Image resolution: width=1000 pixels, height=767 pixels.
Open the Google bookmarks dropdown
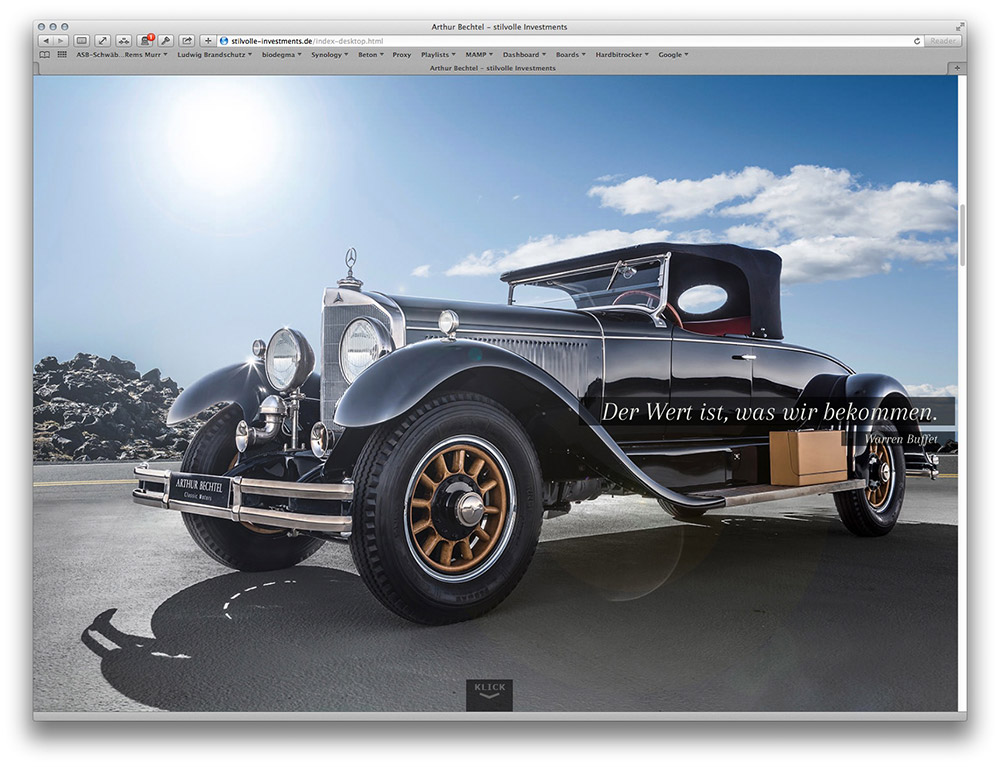[673, 55]
